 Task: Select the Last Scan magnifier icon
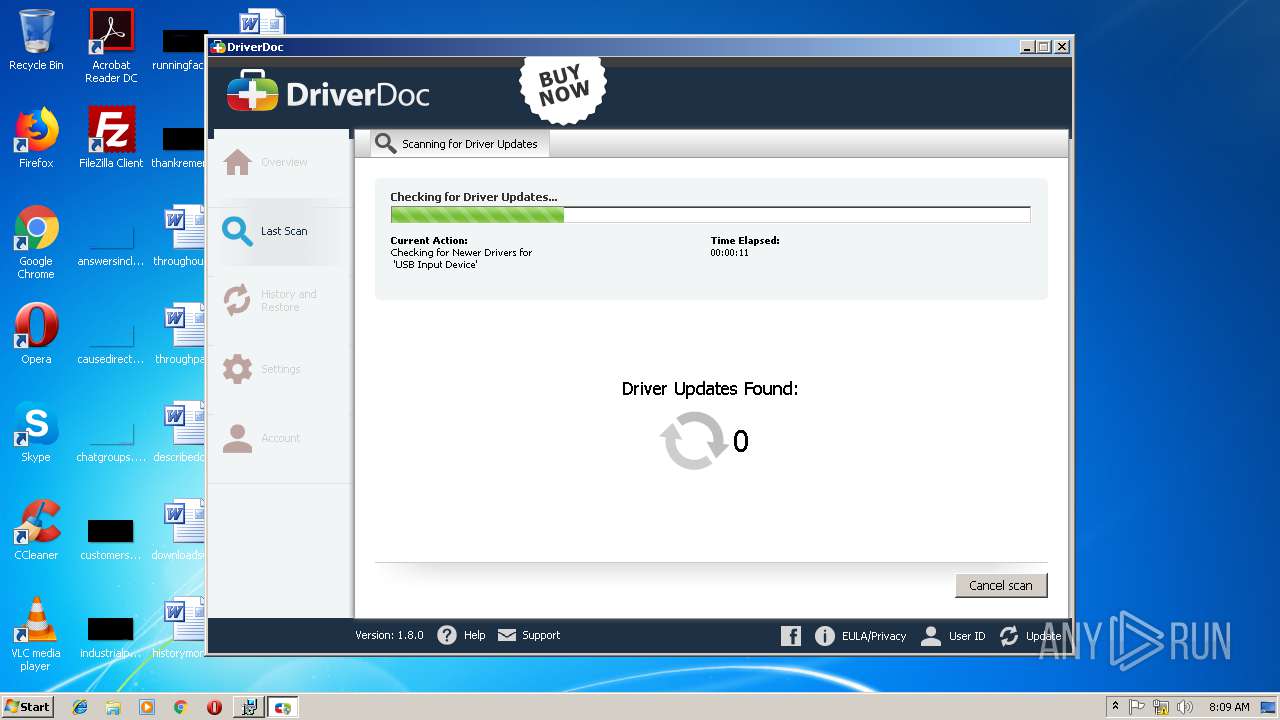pos(237,231)
